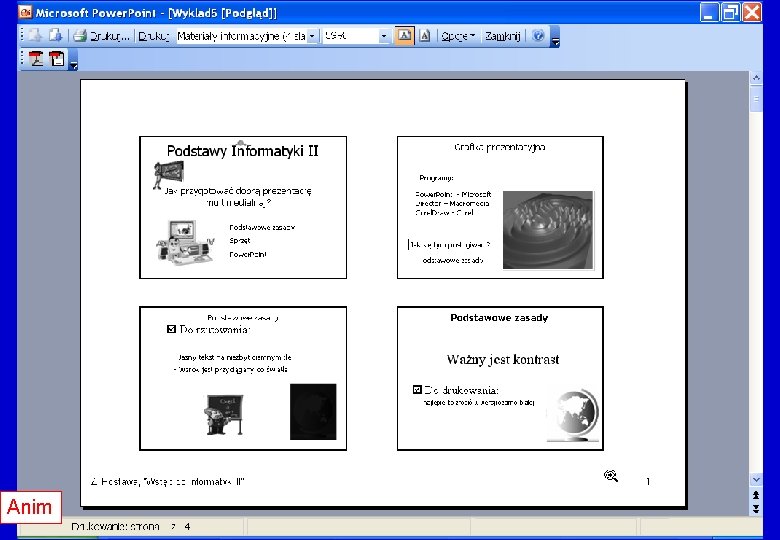This screenshot has width=780, height=540.
Task: Open the Opcje options menu
Action: coord(458,36)
